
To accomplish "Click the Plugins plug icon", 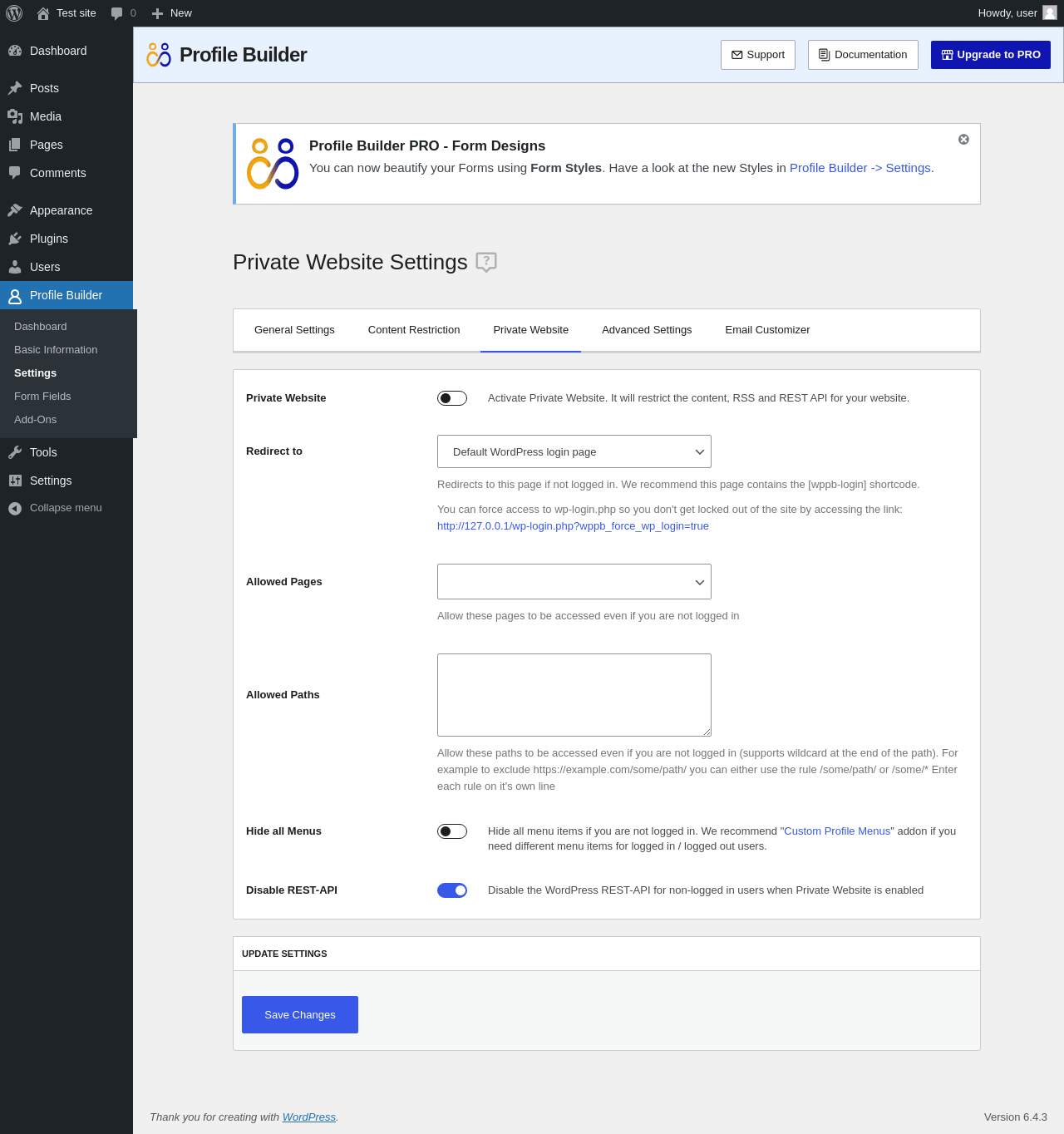I will pos(15,239).
